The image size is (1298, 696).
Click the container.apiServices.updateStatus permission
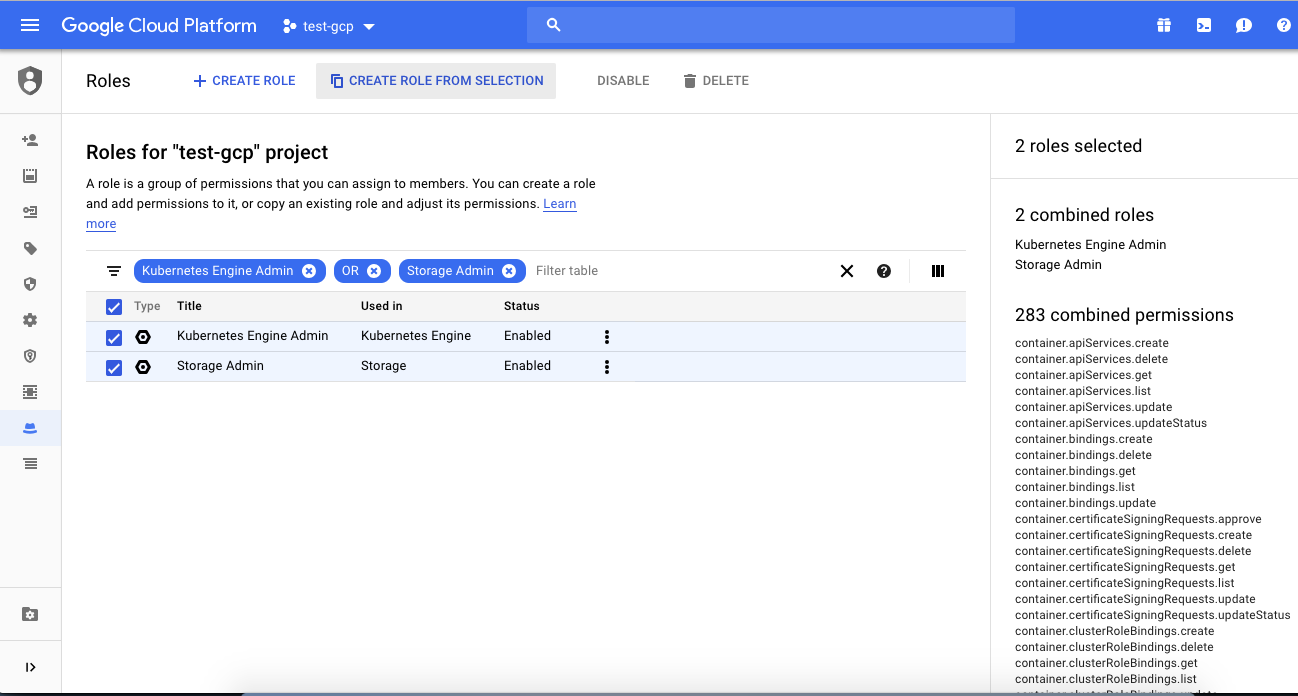tap(1111, 423)
